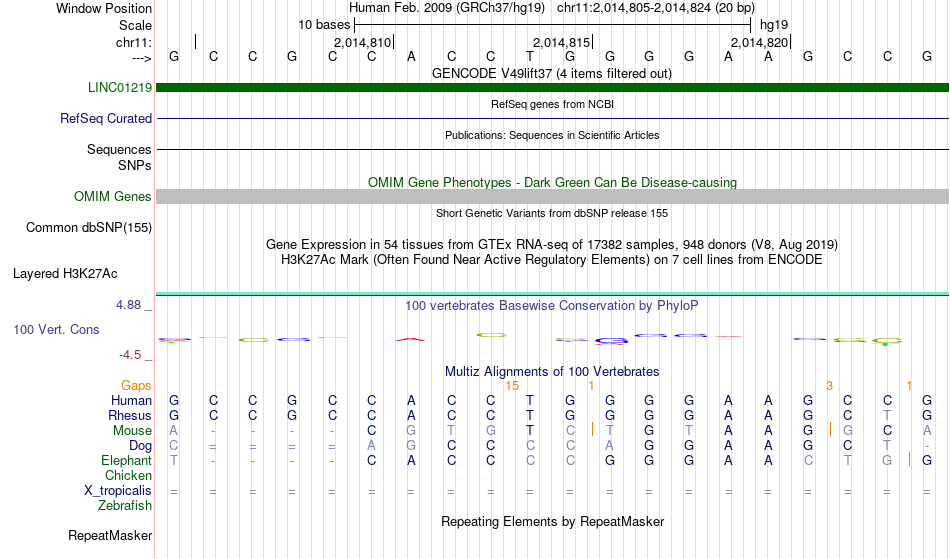The width and height of the screenshot is (950, 559).
Task: Select the Elephant species row label
Action: click(x=127, y=460)
